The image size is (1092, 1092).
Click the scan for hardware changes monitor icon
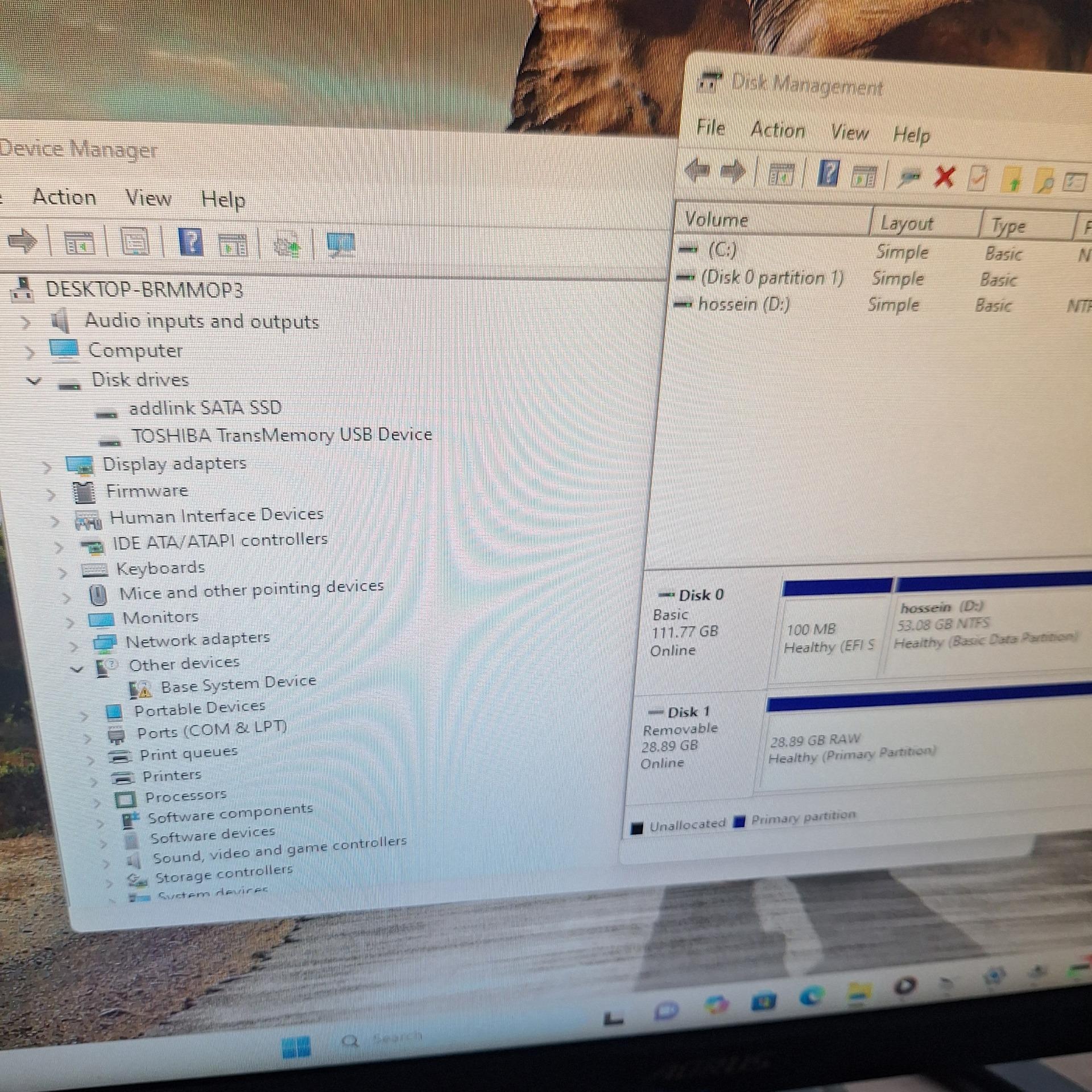[341, 245]
